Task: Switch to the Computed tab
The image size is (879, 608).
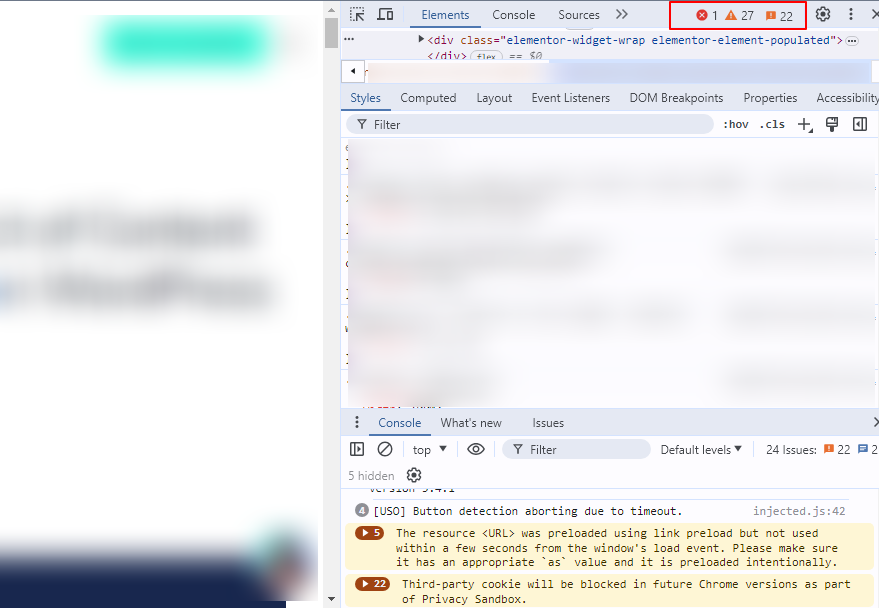Action: 428,98
